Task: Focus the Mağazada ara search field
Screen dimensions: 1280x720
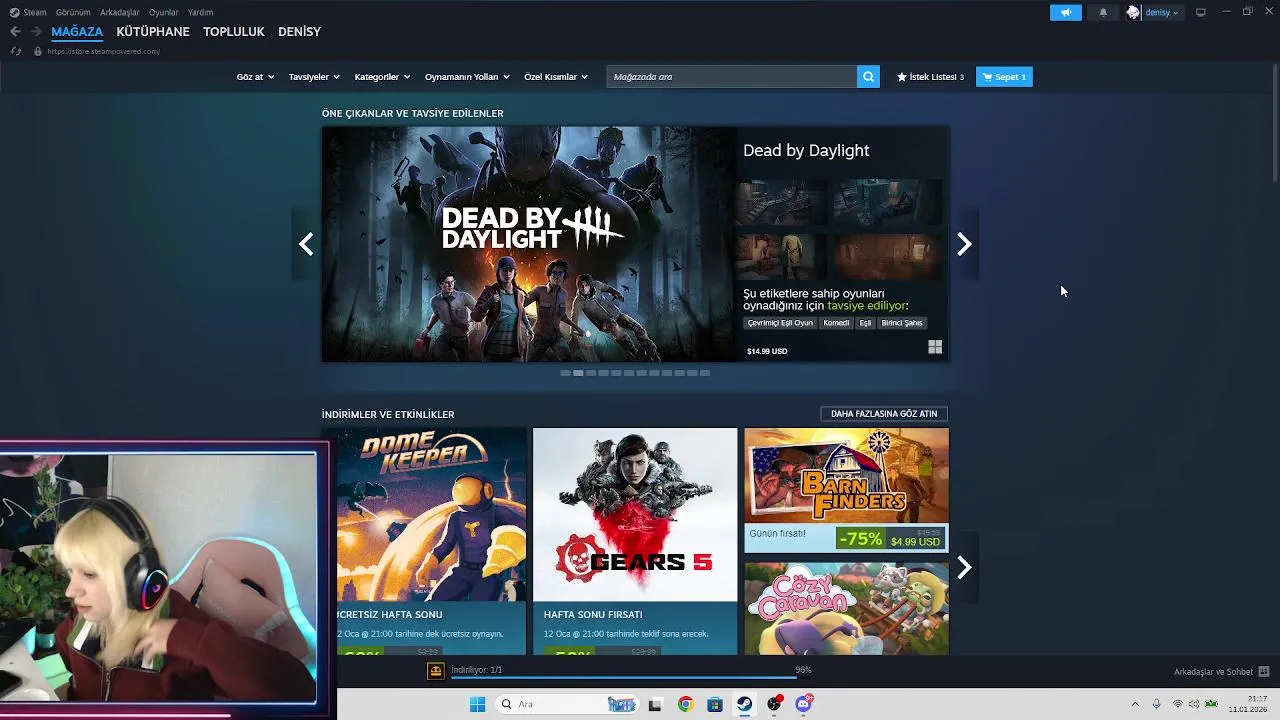Action: click(x=732, y=77)
